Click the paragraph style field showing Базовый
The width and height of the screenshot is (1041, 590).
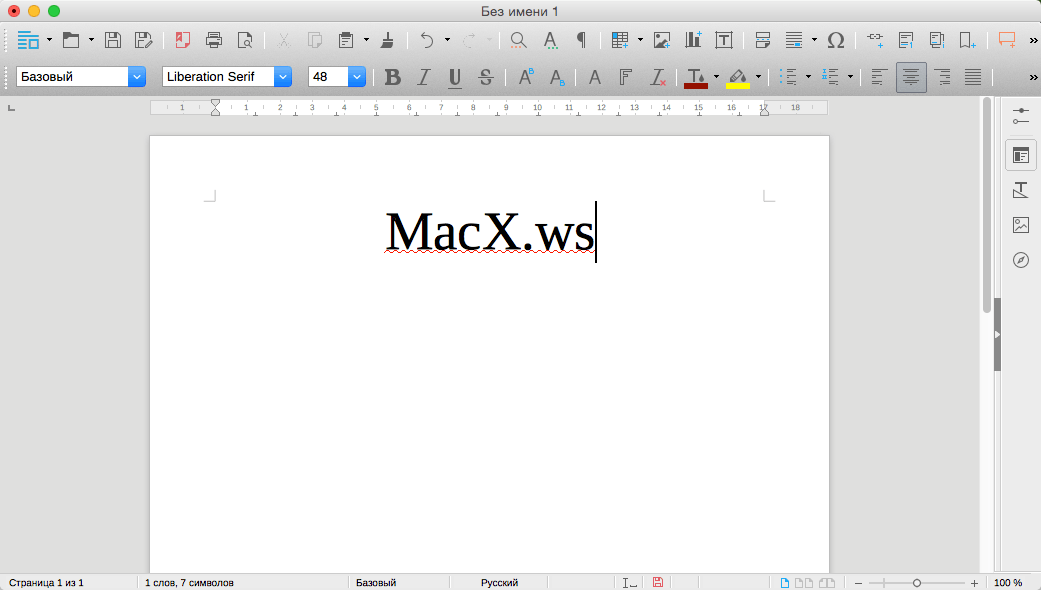pos(72,76)
